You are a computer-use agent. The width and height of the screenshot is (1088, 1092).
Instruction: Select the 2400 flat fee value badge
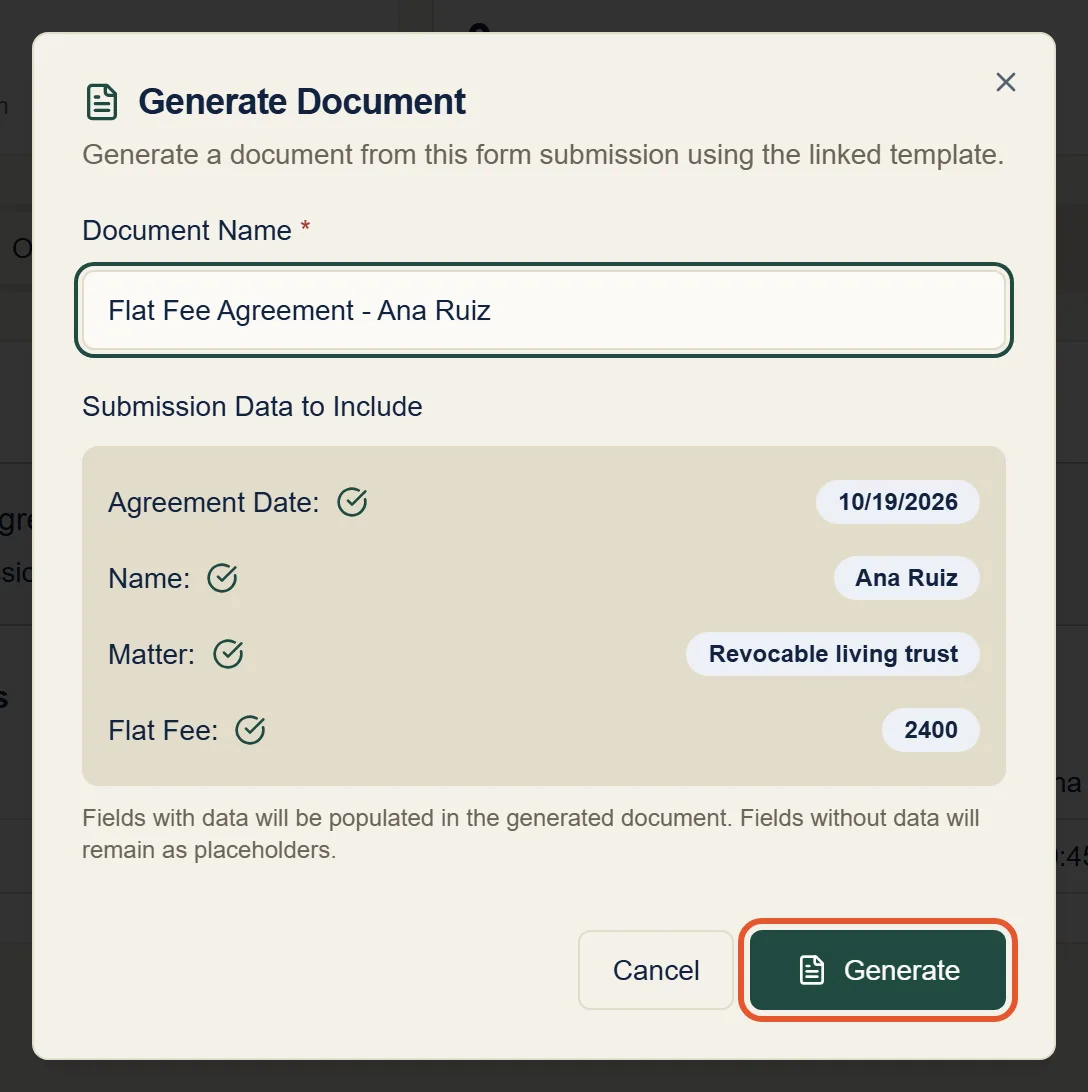click(x=931, y=730)
